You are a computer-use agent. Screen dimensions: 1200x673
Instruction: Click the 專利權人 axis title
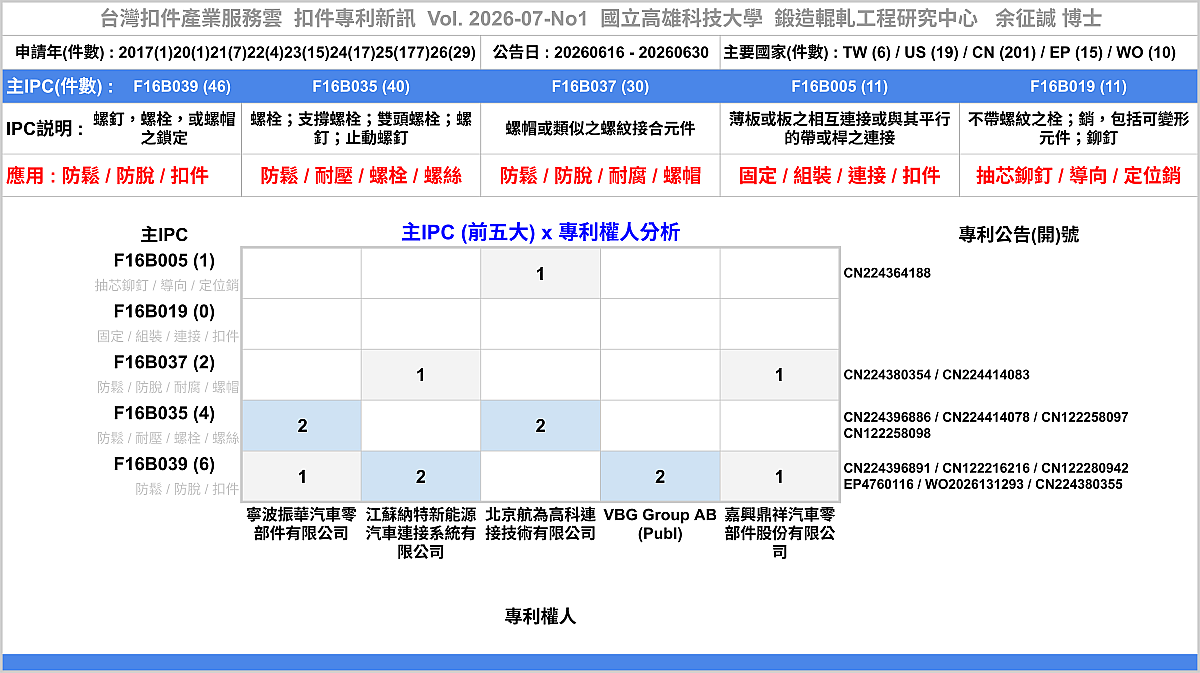[540, 617]
